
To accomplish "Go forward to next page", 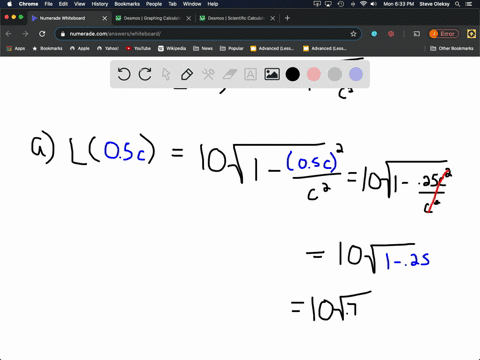I will [x=25, y=34].
